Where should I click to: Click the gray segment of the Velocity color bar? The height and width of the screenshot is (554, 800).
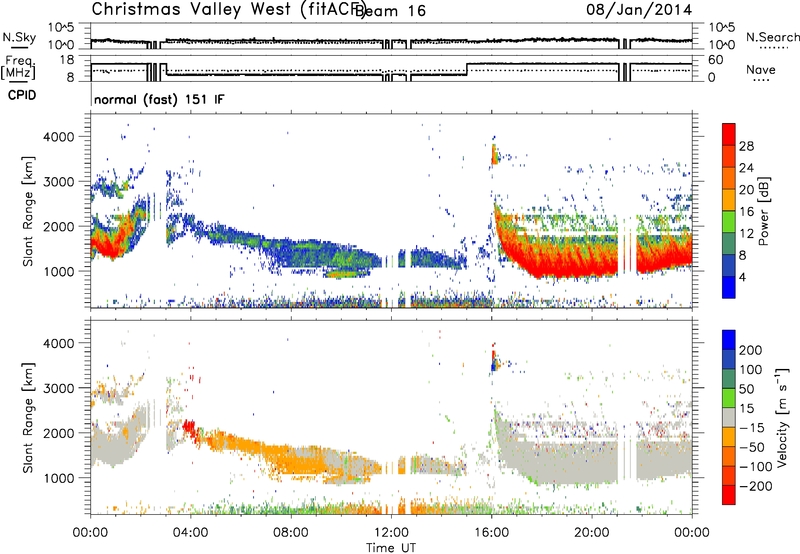pos(729,418)
